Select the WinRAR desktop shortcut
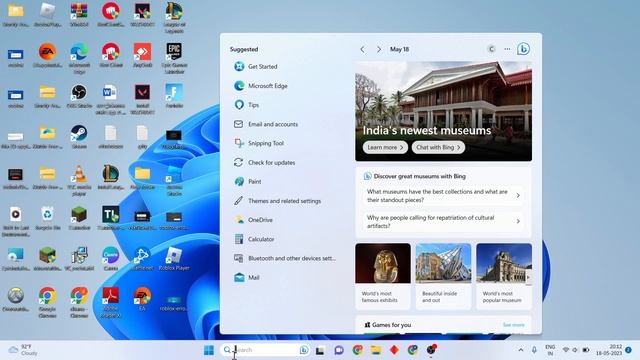Screen dimensions: 640x360 (79, 15)
